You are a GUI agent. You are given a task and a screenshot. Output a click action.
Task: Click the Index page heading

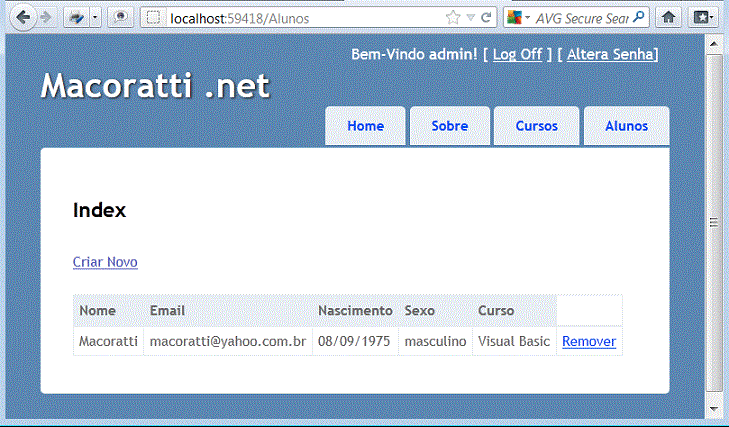coord(99,210)
